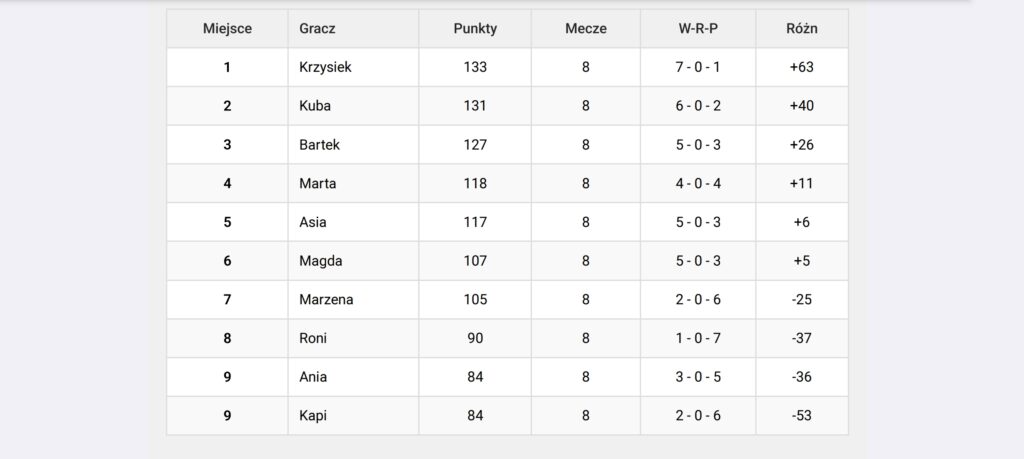
Task: Click the Punkty column header
Action: pos(475,29)
